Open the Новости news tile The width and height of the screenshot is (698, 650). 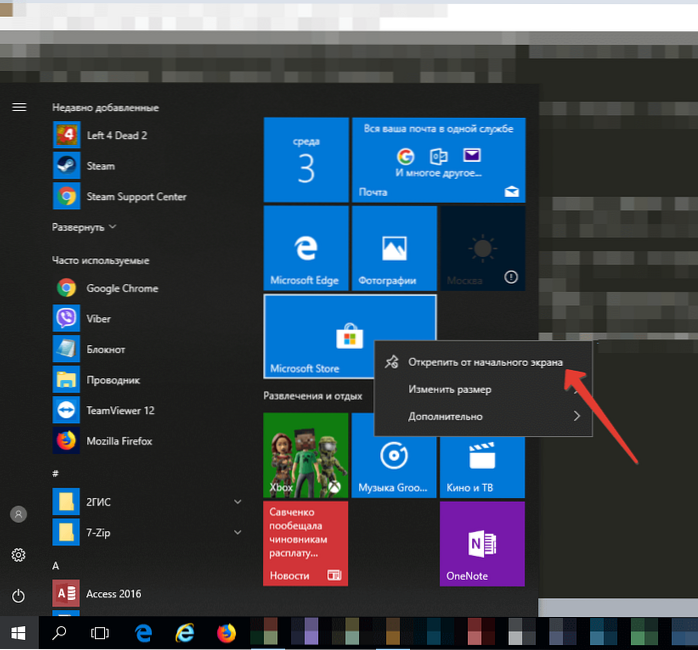306,543
